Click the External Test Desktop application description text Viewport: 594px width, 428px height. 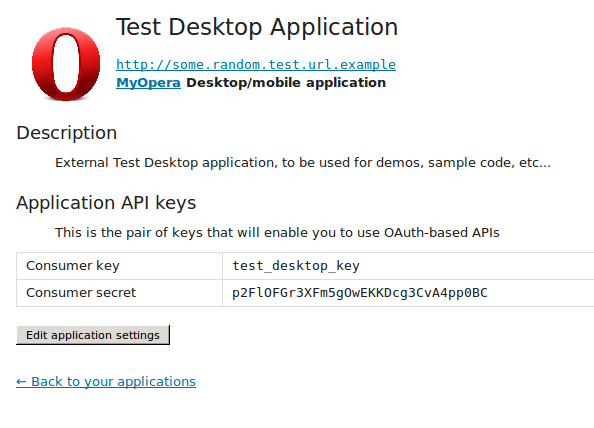303,162
